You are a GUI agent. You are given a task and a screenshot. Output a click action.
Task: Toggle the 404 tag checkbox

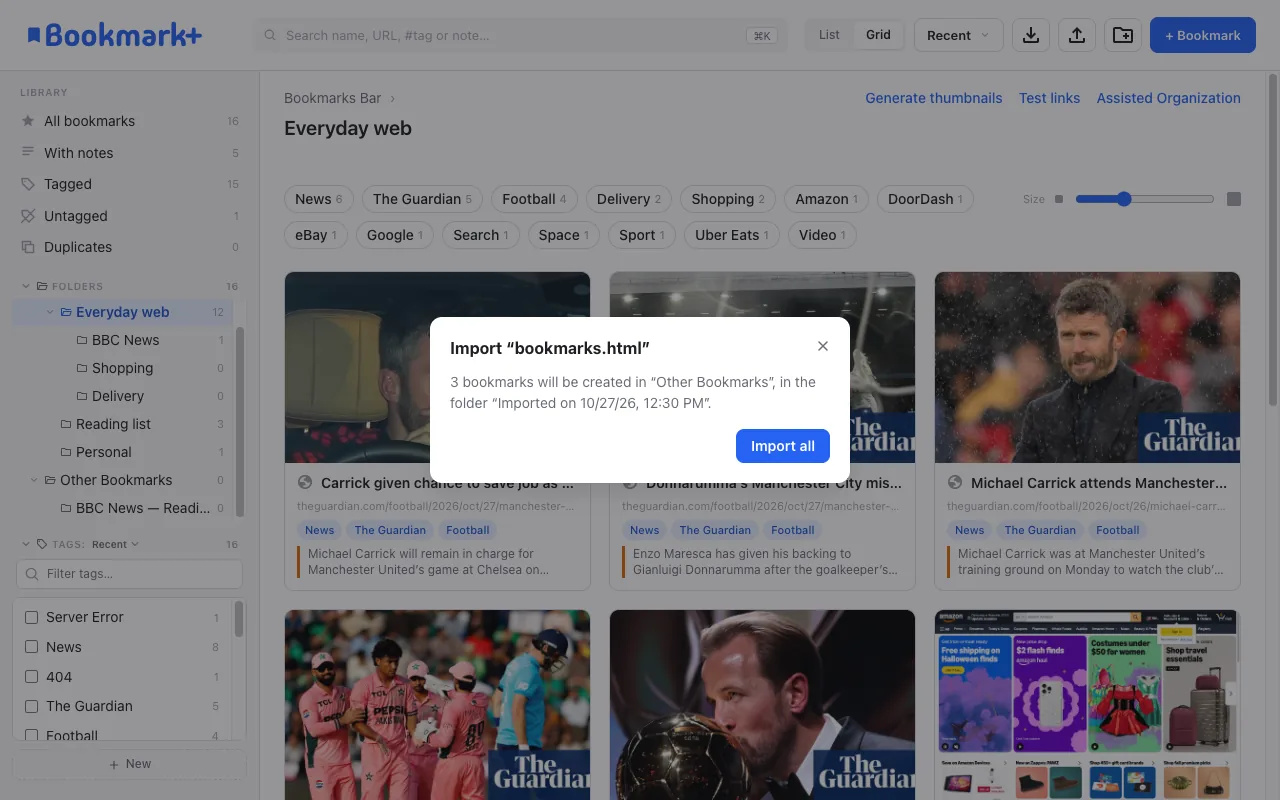[x=31, y=677]
